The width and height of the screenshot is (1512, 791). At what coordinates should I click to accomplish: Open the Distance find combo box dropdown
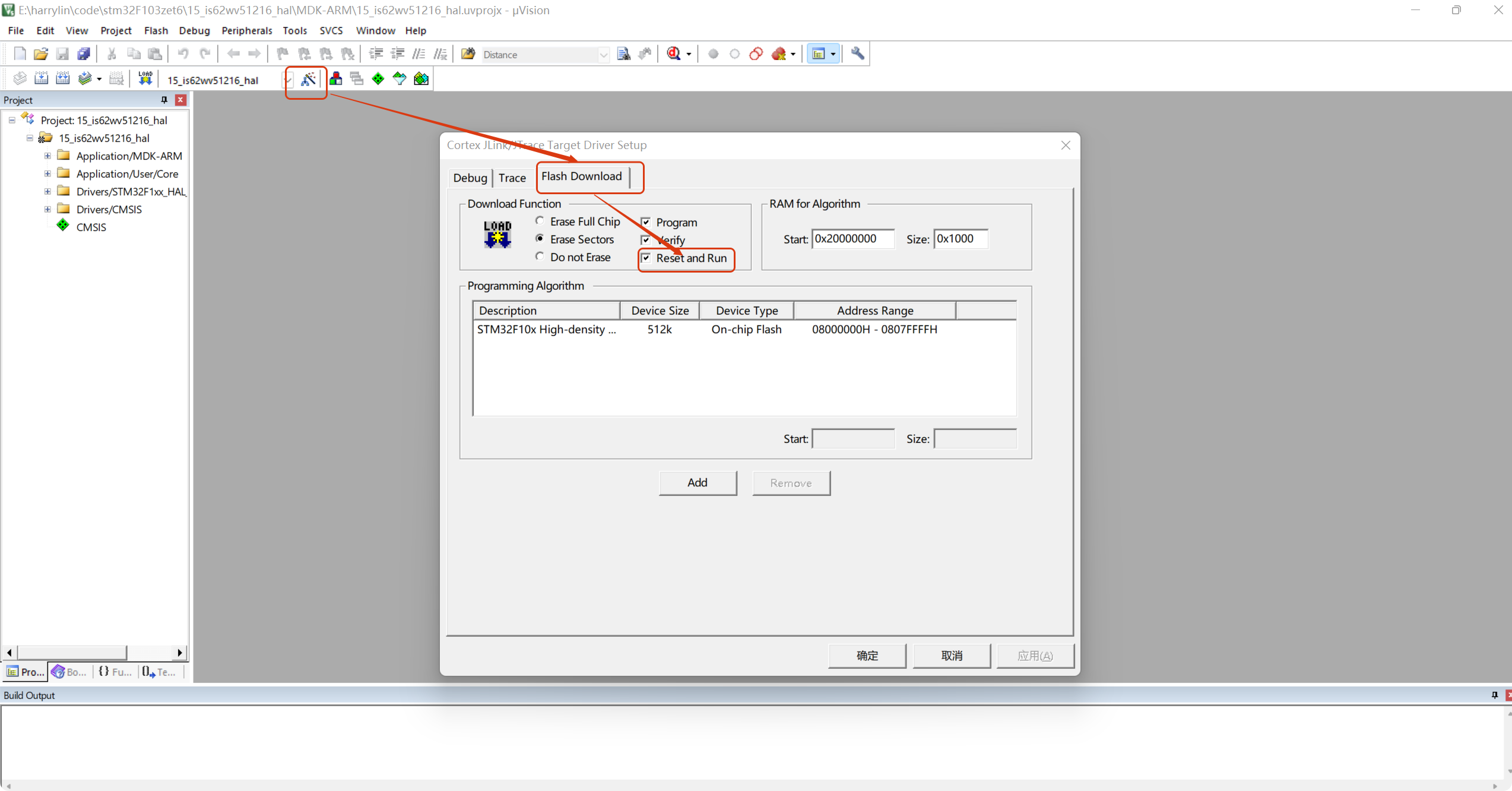pyautogui.click(x=603, y=55)
